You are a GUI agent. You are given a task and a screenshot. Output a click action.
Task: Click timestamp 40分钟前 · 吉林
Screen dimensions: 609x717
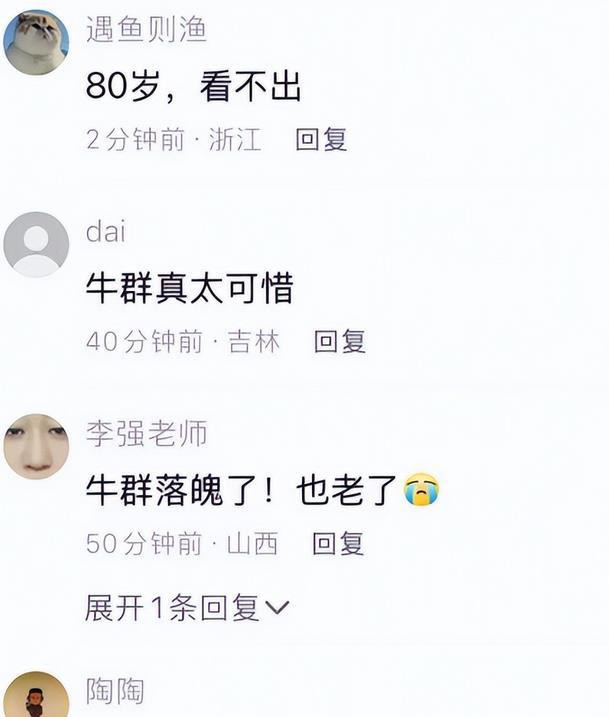pos(183,341)
